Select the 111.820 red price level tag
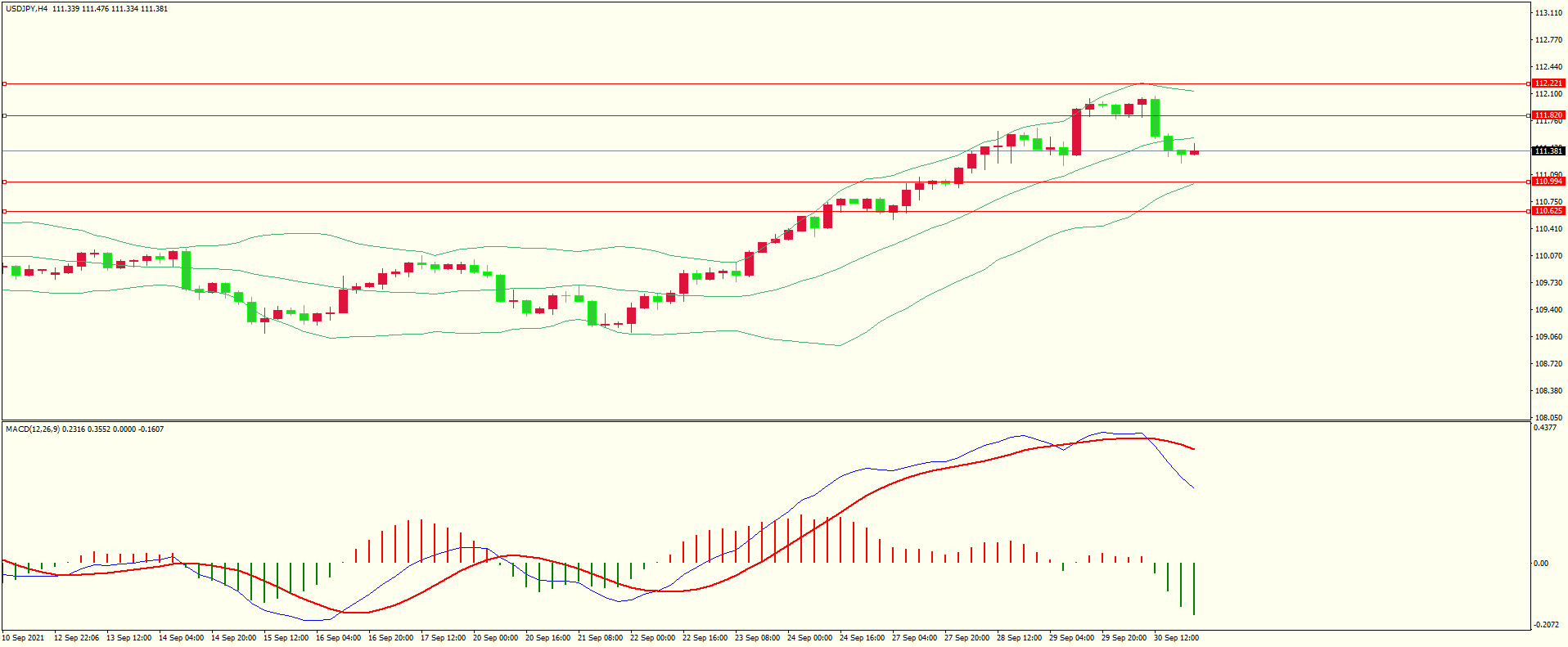Viewport: 1568px width, 647px height. 1548,115
